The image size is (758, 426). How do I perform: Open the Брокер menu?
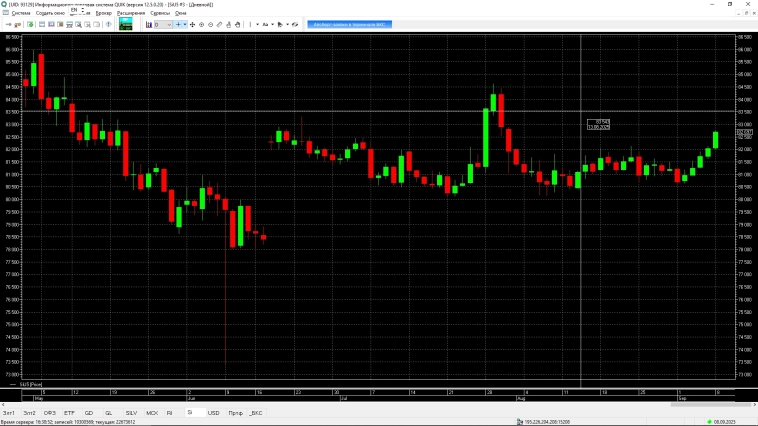103,13
